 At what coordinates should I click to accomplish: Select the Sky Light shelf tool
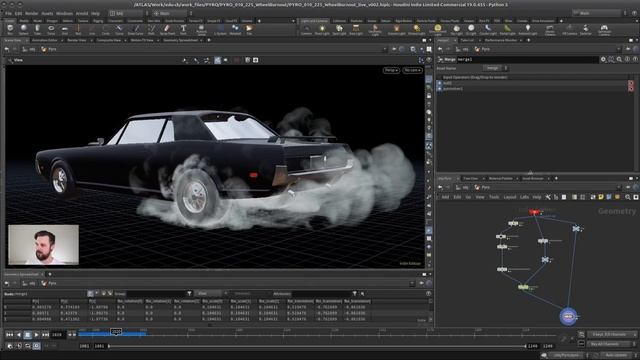(456, 29)
